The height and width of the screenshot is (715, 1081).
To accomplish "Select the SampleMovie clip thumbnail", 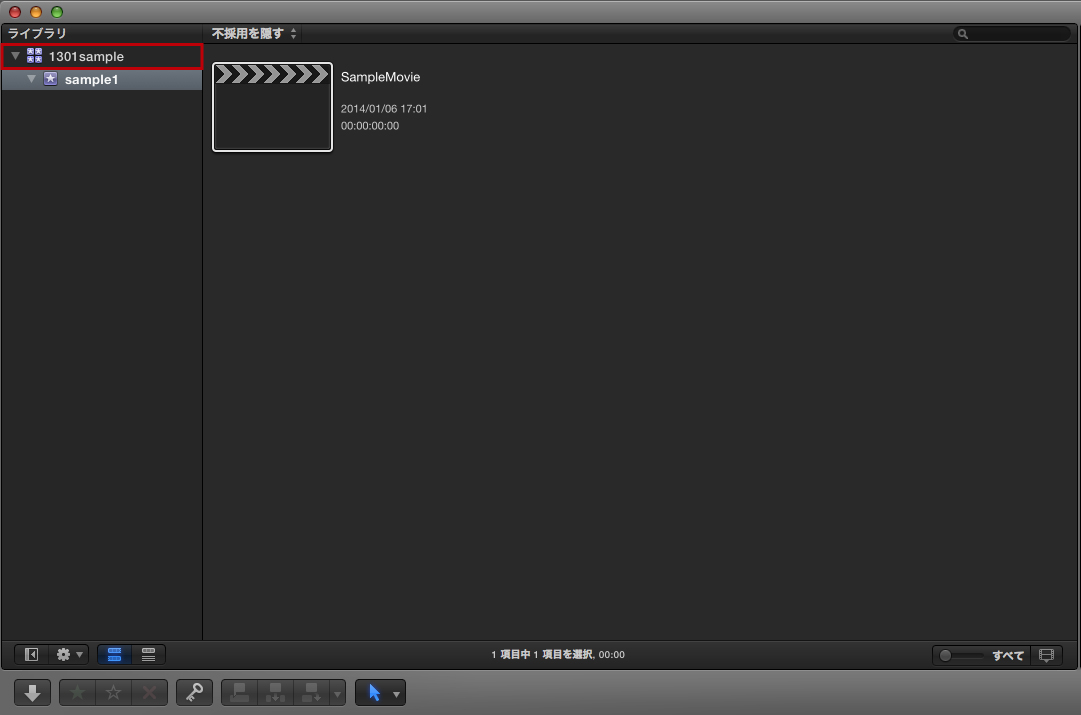I will pyautogui.click(x=272, y=107).
